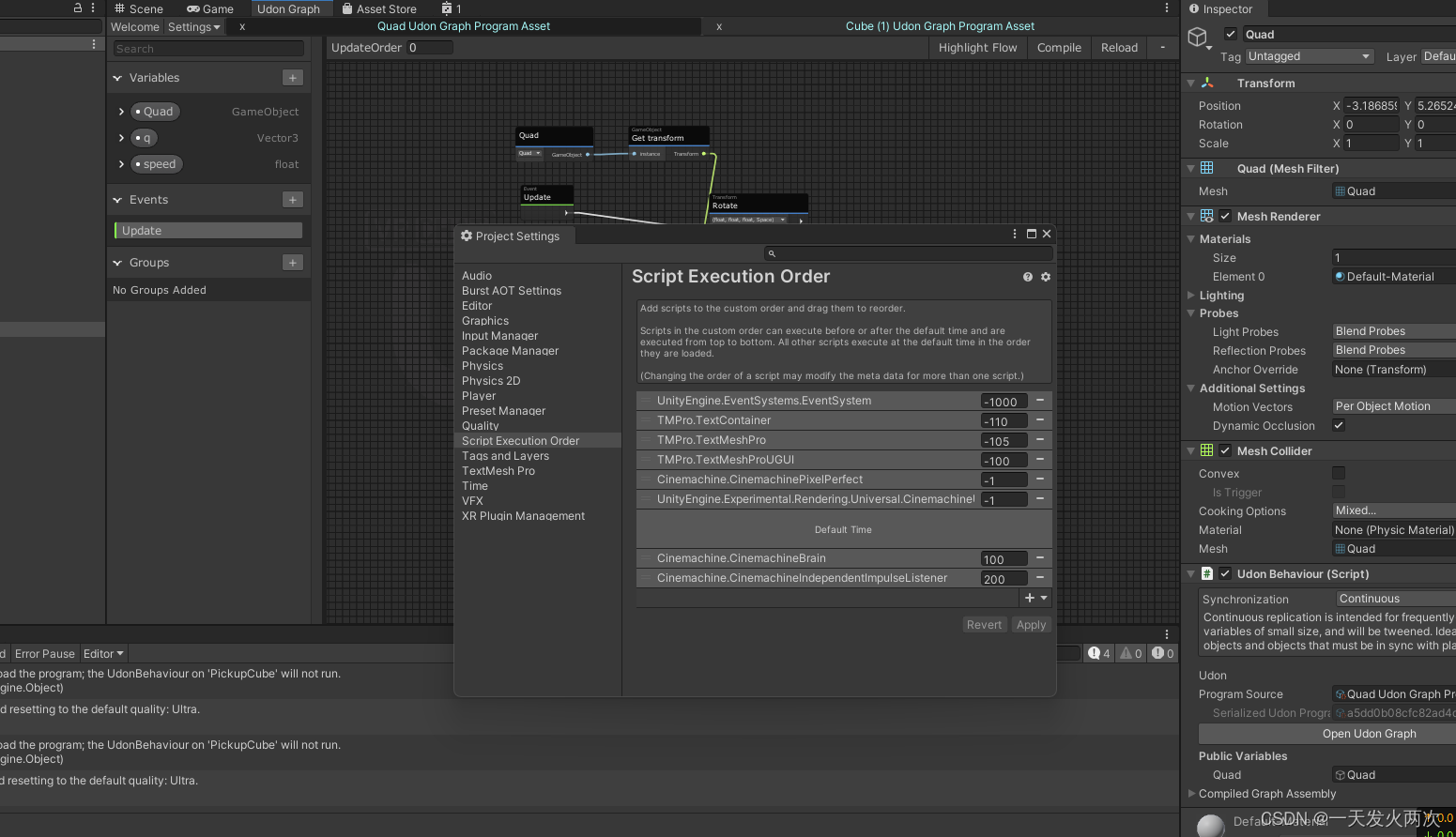1456x837 pixels.
Task: Click the Project Settings help question-mark icon
Action: (x=1027, y=277)
